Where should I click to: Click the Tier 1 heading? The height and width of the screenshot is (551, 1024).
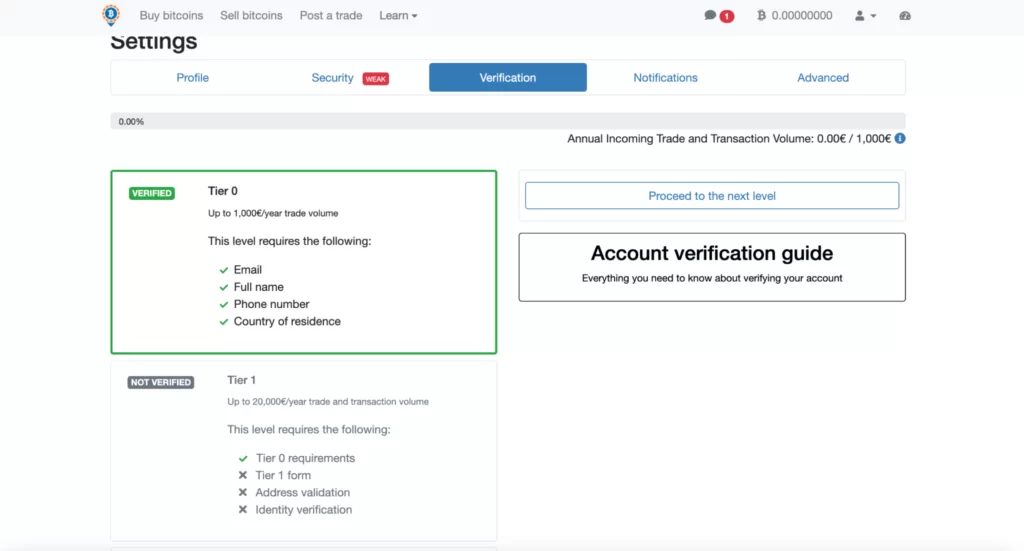(x=242, y=380)
